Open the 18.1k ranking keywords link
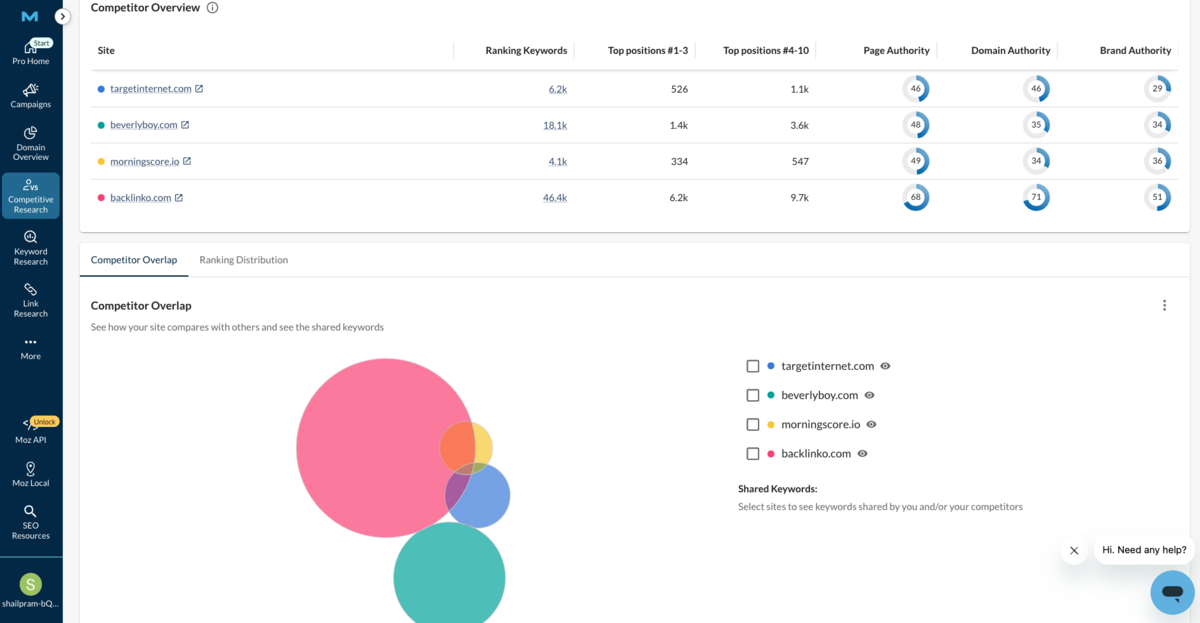Image resolution: width=1200 pixels, height=623 pixels. pos(555,125)
